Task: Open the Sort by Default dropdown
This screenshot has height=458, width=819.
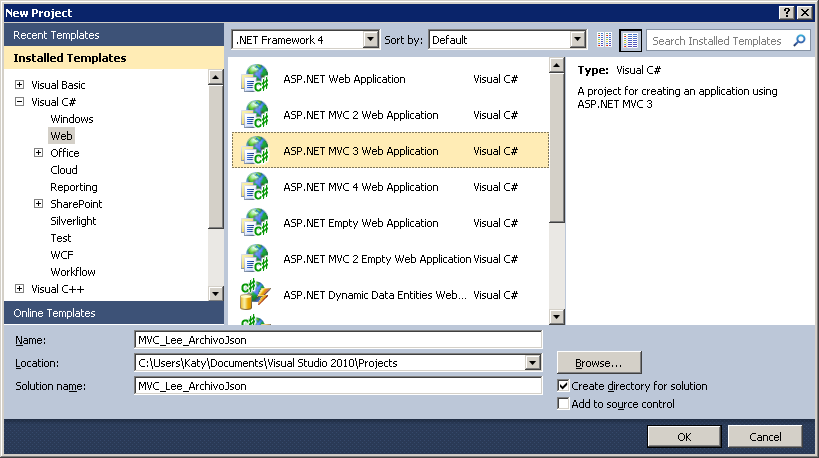Action: [x=577, y=40]
